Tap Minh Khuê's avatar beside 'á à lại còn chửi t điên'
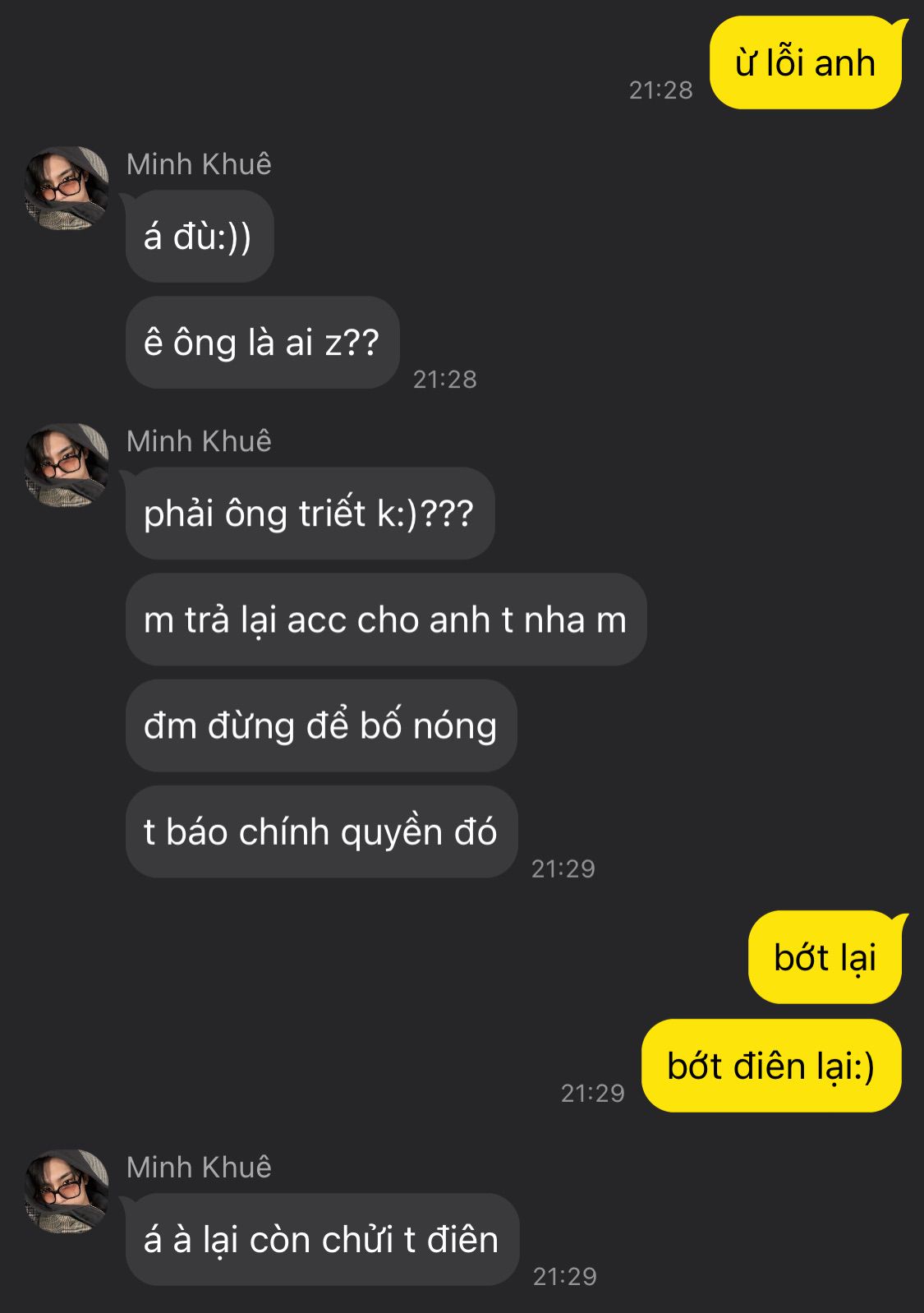 pos(67,1191)
